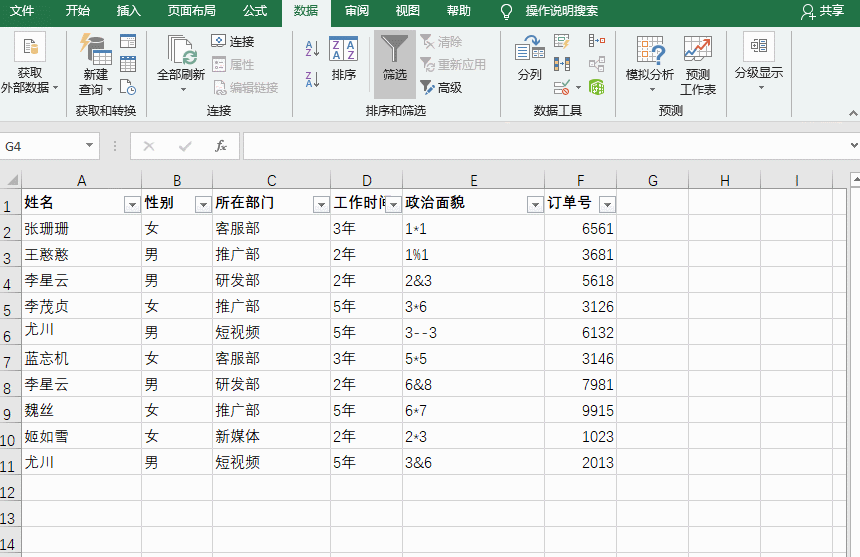Click the relationships icon in 数据工具
Image resolution: width=860 pixels, height=557 pixels.
pyautogui.click(x=597, y=64)
